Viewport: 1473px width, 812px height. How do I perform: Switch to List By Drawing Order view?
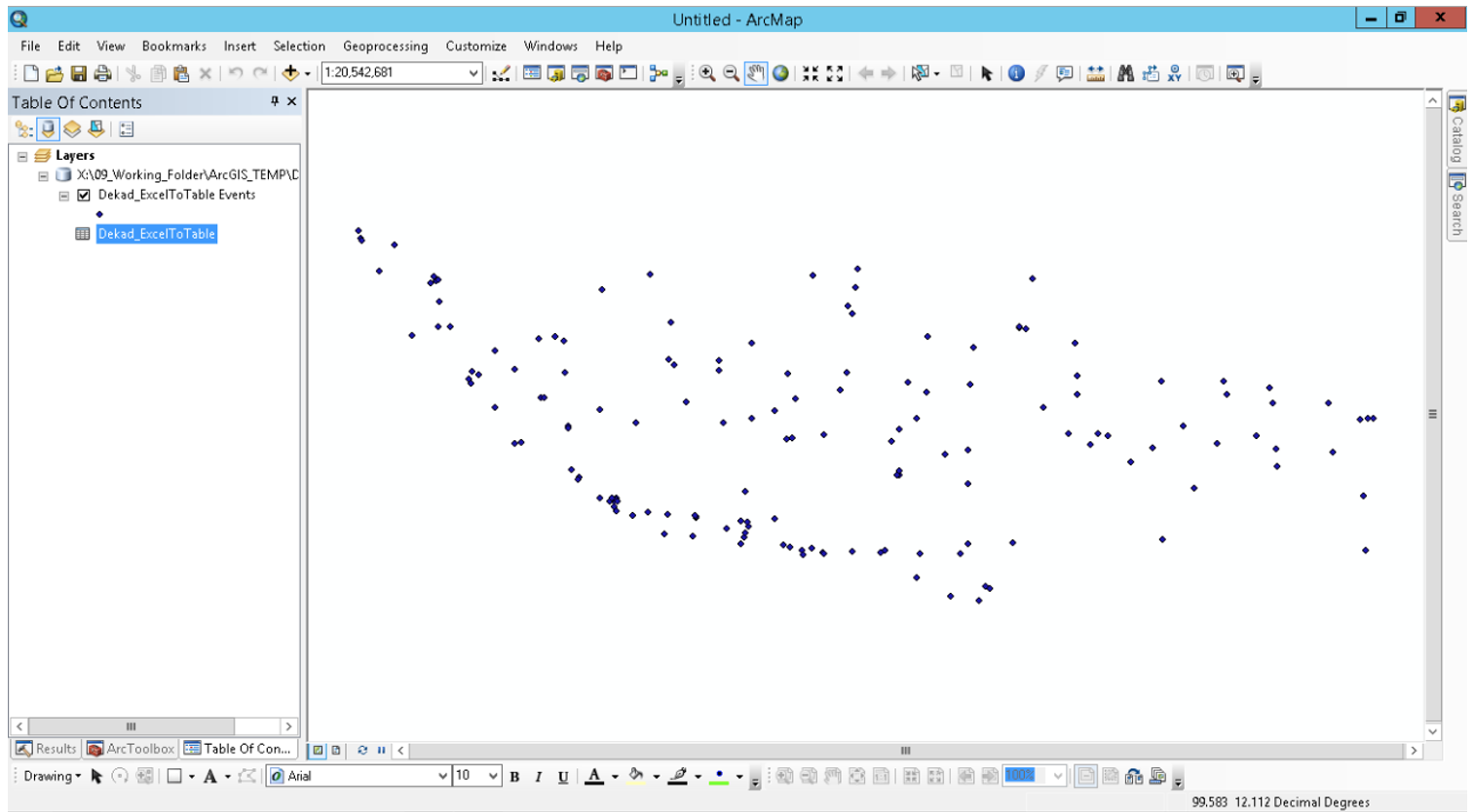point(24,129)
